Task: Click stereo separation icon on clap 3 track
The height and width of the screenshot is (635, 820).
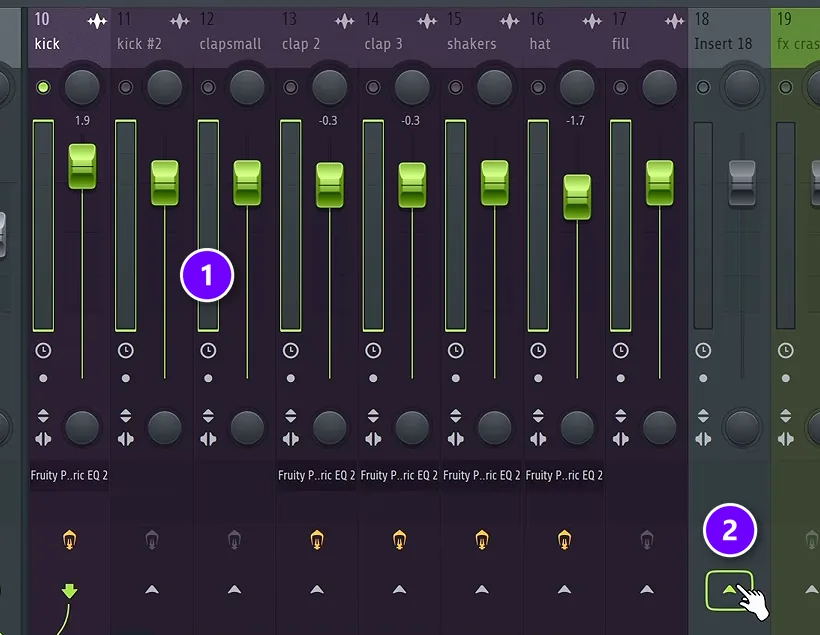Action: point(373,439)
